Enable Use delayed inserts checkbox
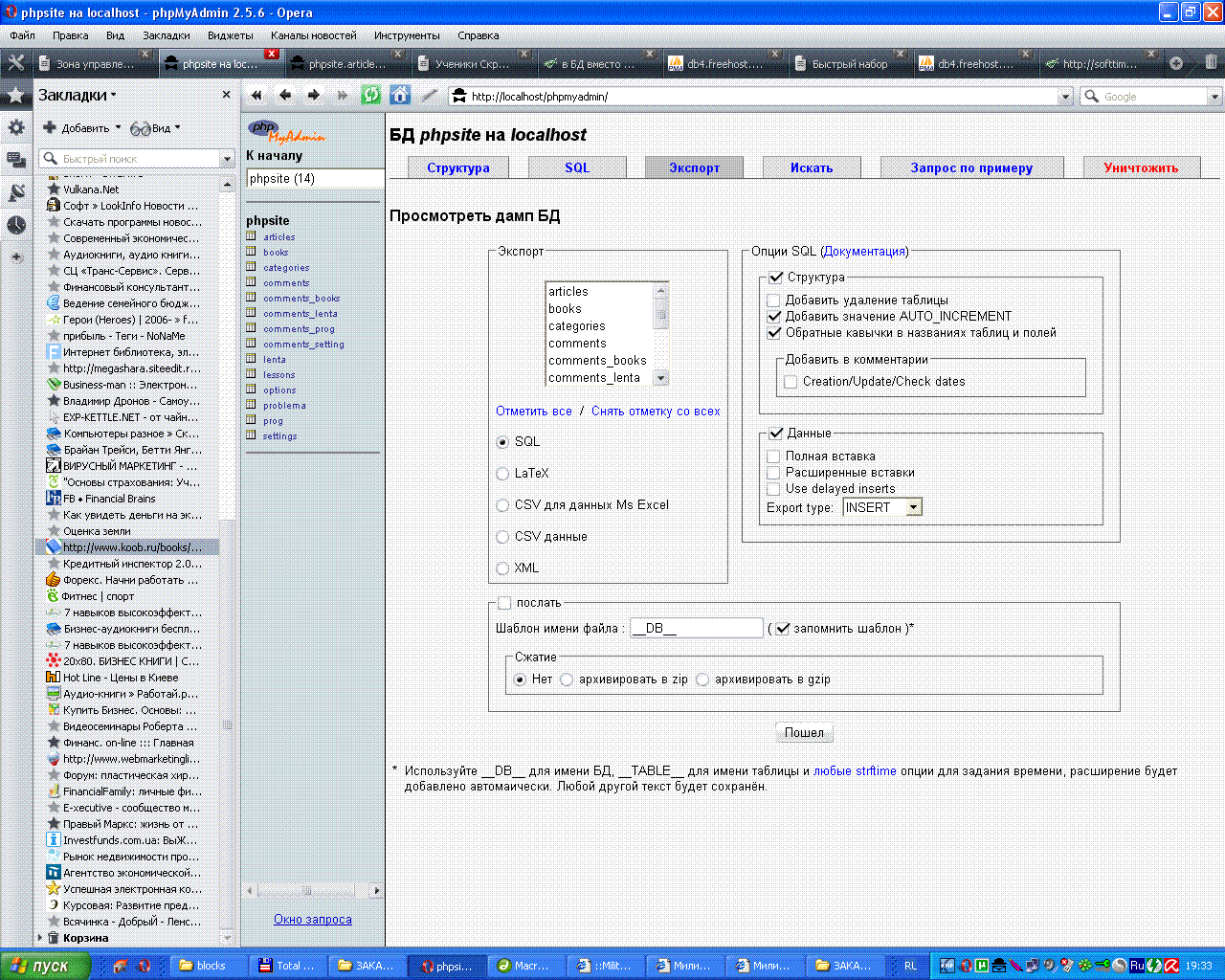 point(774,489)
